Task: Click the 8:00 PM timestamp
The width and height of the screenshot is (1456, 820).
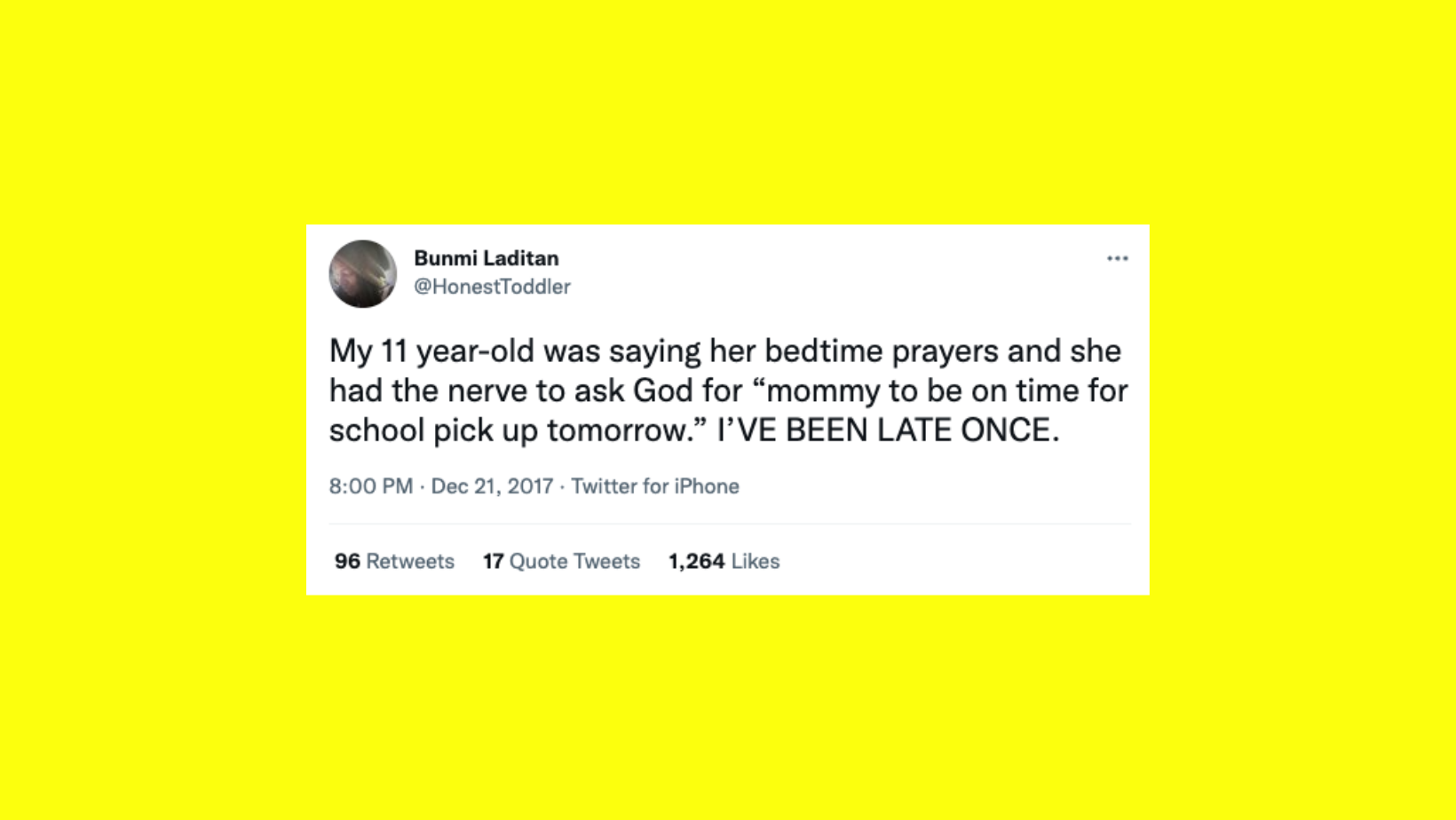Action: tap(370, 486)
